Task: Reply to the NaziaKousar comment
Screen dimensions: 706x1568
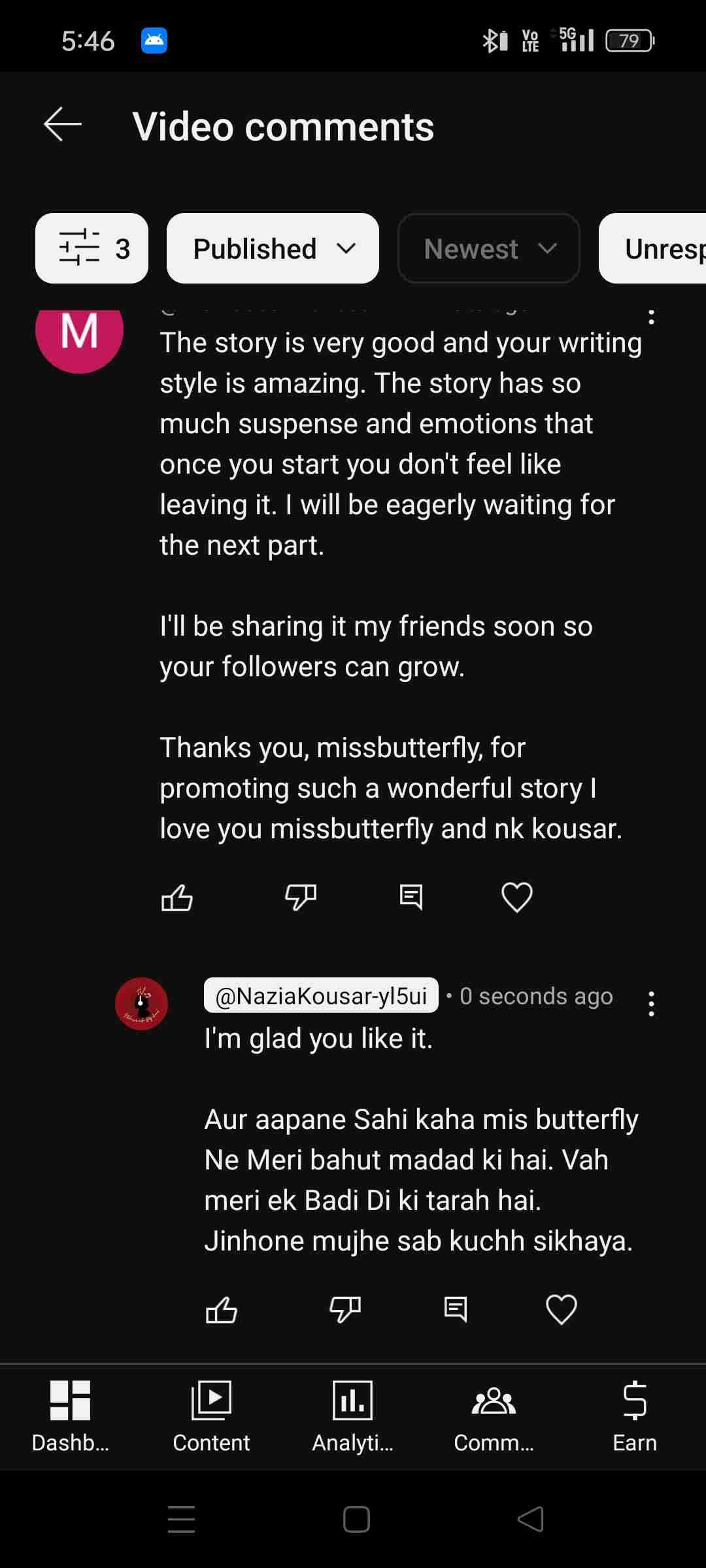Action: (456, 1309)
